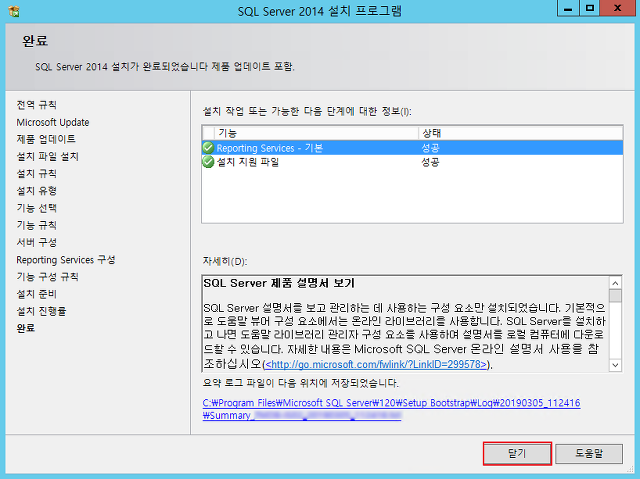Click the SQL Server 제품 설명서 보기 heading
The height and width of the screenshot is (479, 640).
(279, 283)
